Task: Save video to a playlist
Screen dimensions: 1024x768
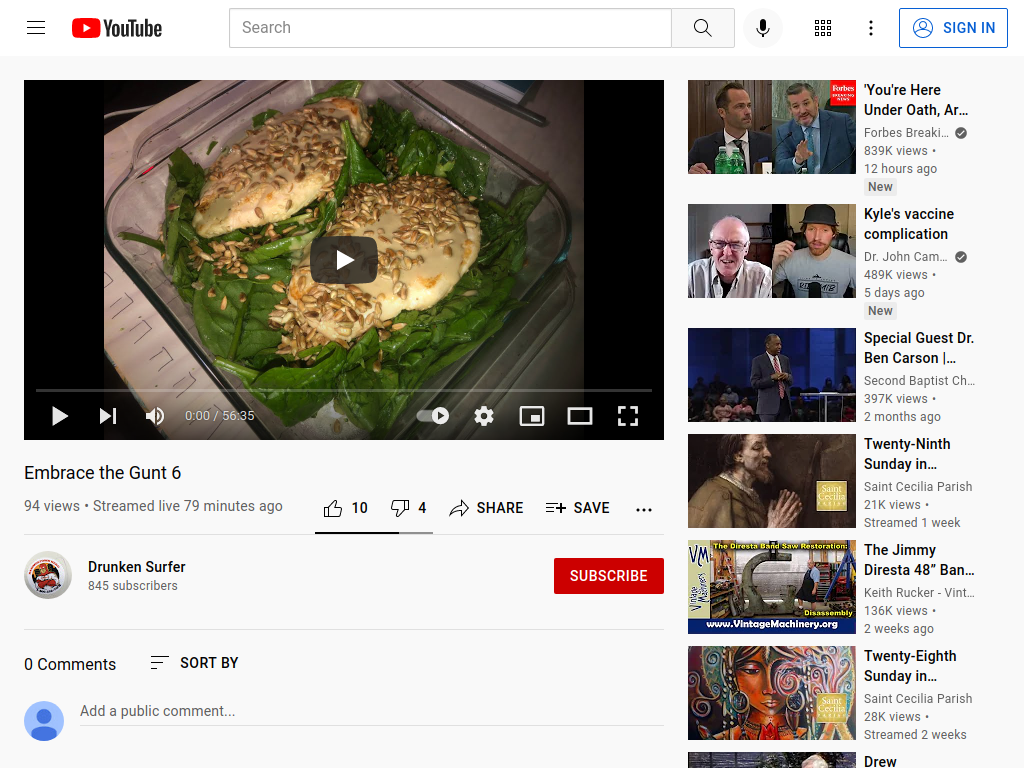Action: 577,508
